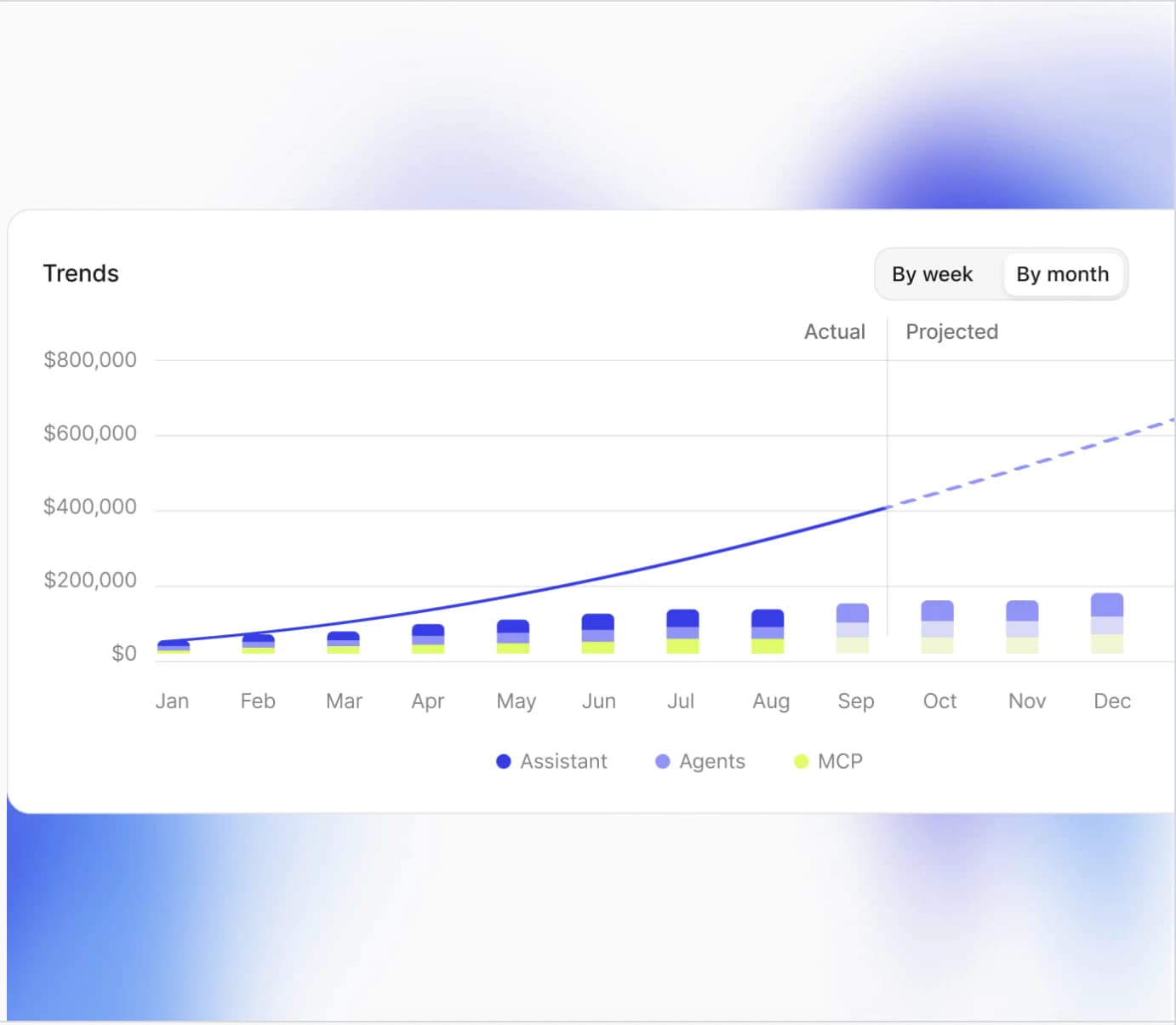Select the projected Oct bar
The height and width of the screenshot is (1025, 1176).
tap(938, 627)
